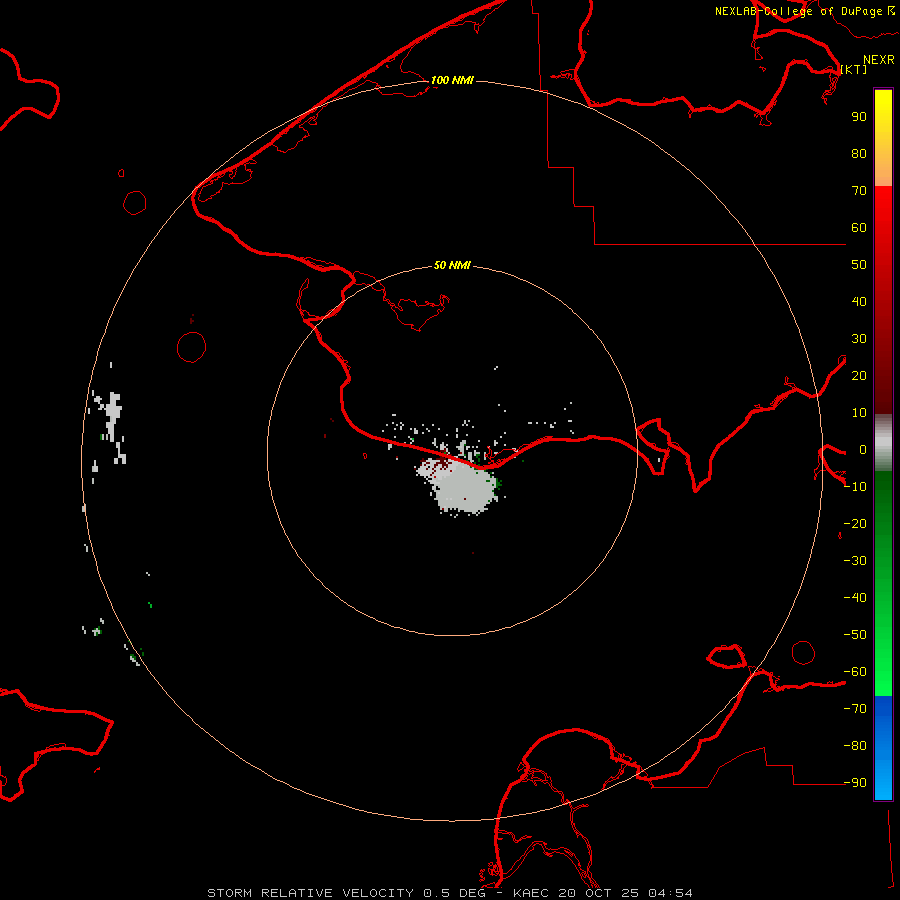Click the "NEXR" label above the color scale
The height and width of the screenshot is (900, 900).
coord(878,60)
